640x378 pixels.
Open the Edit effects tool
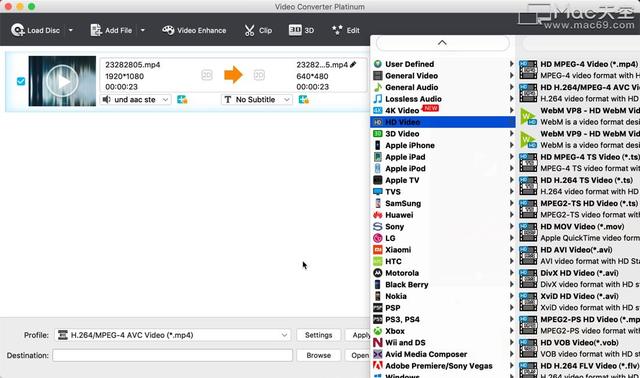point(345,30)
